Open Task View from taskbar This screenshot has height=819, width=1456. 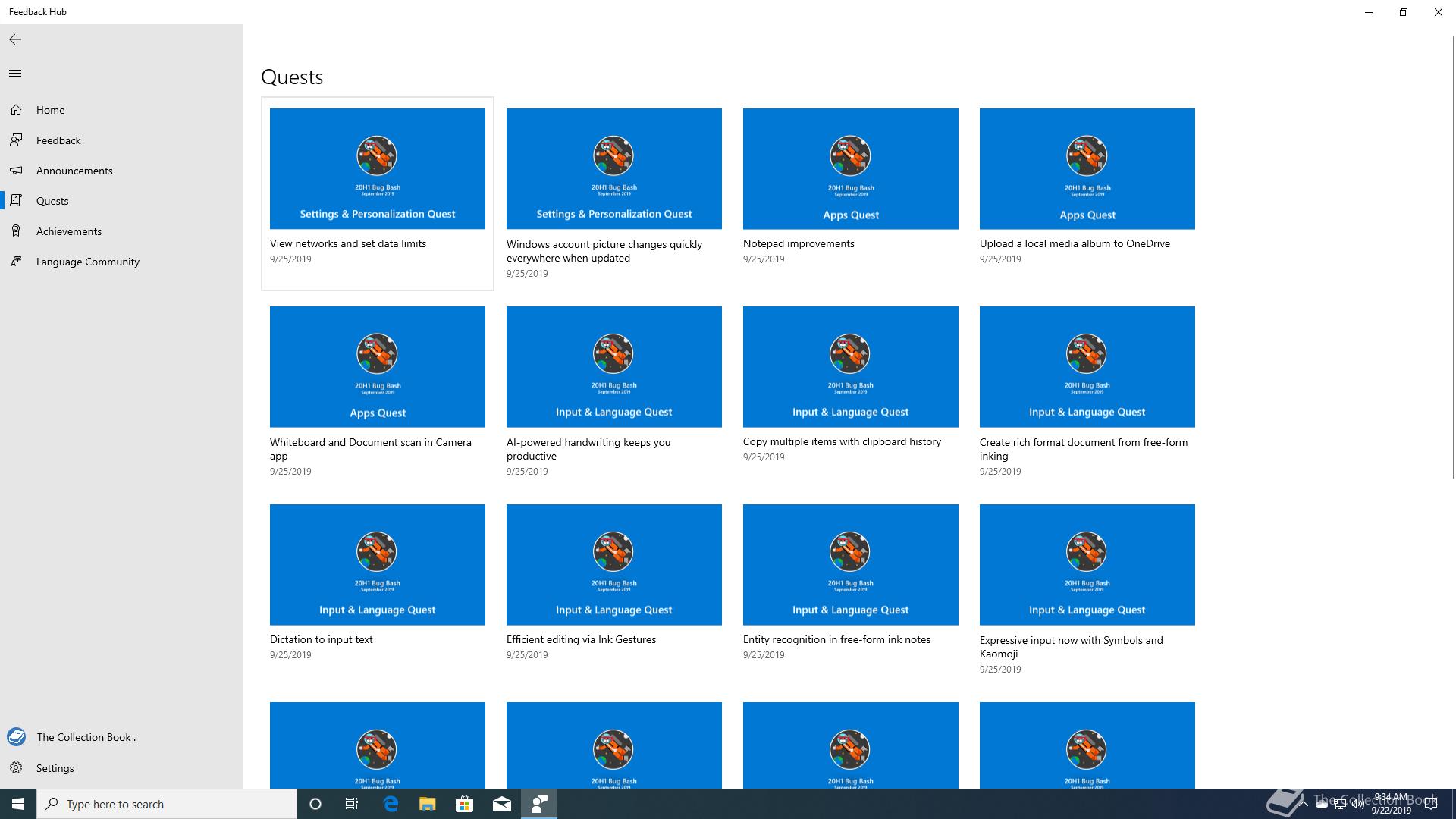coord(352,804)
